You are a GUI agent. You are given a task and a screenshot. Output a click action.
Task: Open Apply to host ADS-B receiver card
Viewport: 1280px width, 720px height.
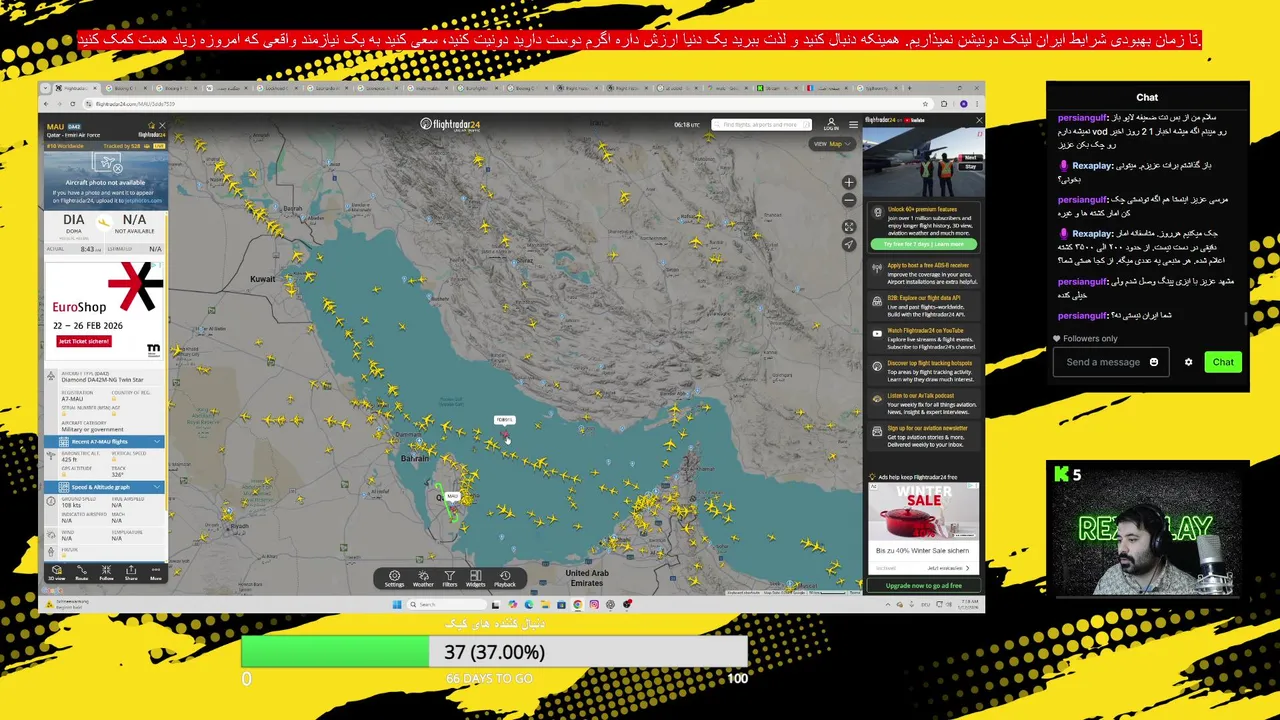924,274
